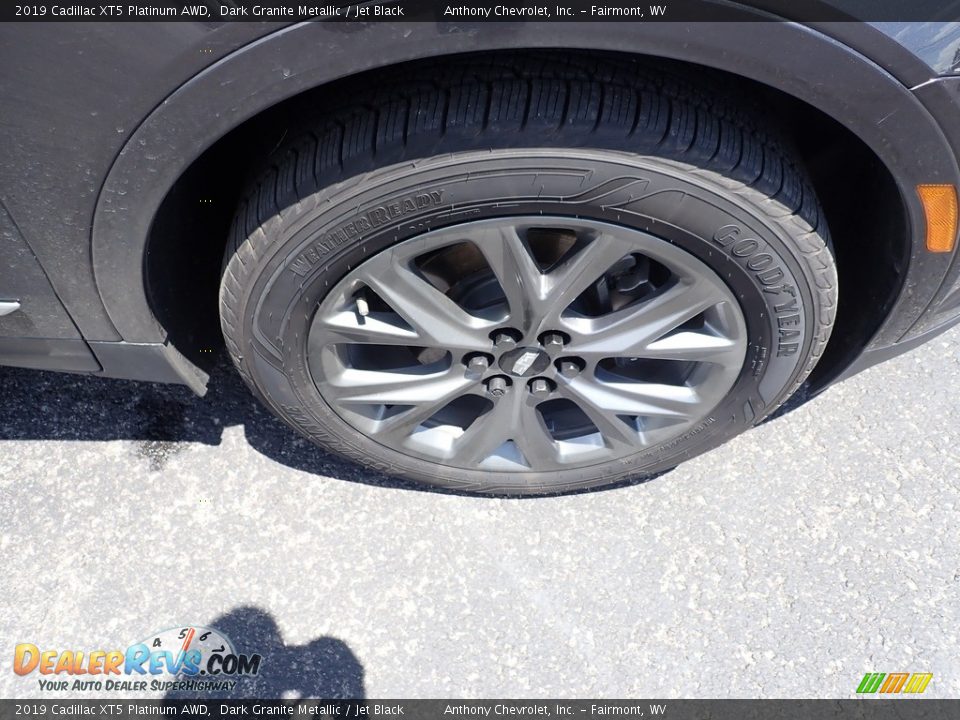
Task: Click the valve stem on the wheel rim
Action: (361, 305)
